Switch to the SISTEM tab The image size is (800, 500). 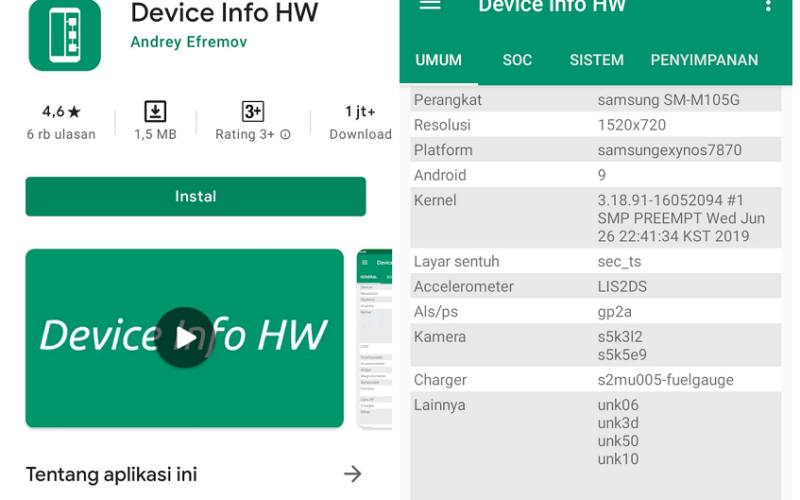pyautogui.click(x=596, y=60)
